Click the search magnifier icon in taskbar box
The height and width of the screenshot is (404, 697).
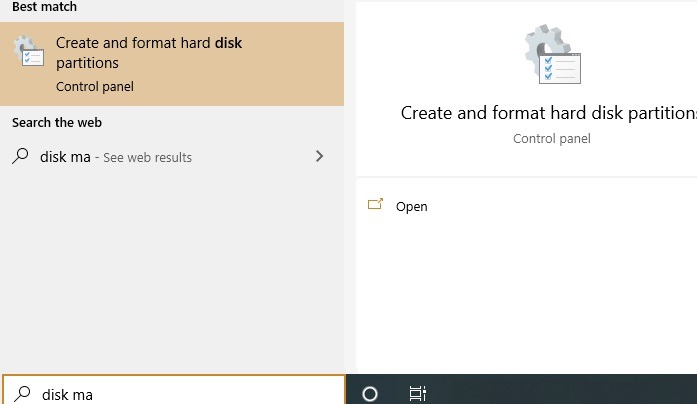pyautogui.click(x=22, y=393)
